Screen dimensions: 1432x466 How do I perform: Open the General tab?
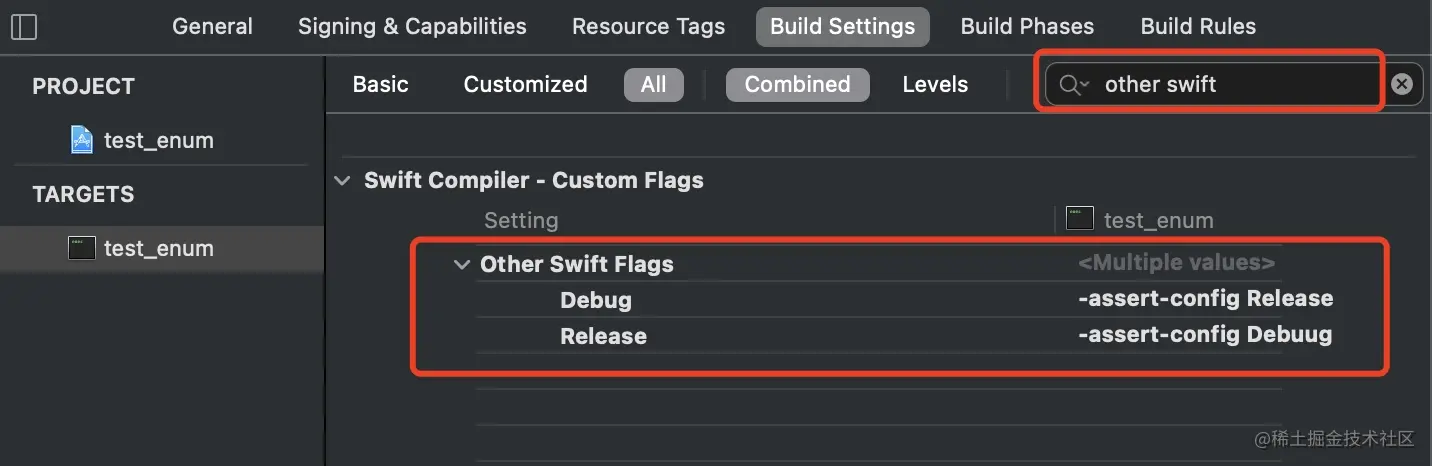point(212,26)
